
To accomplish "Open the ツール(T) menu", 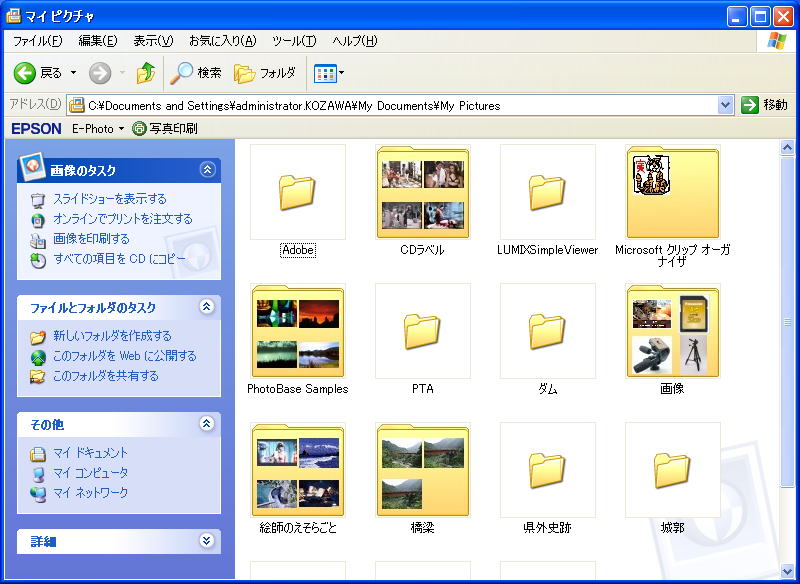I will pyautogui.click(x=294, y=41).
